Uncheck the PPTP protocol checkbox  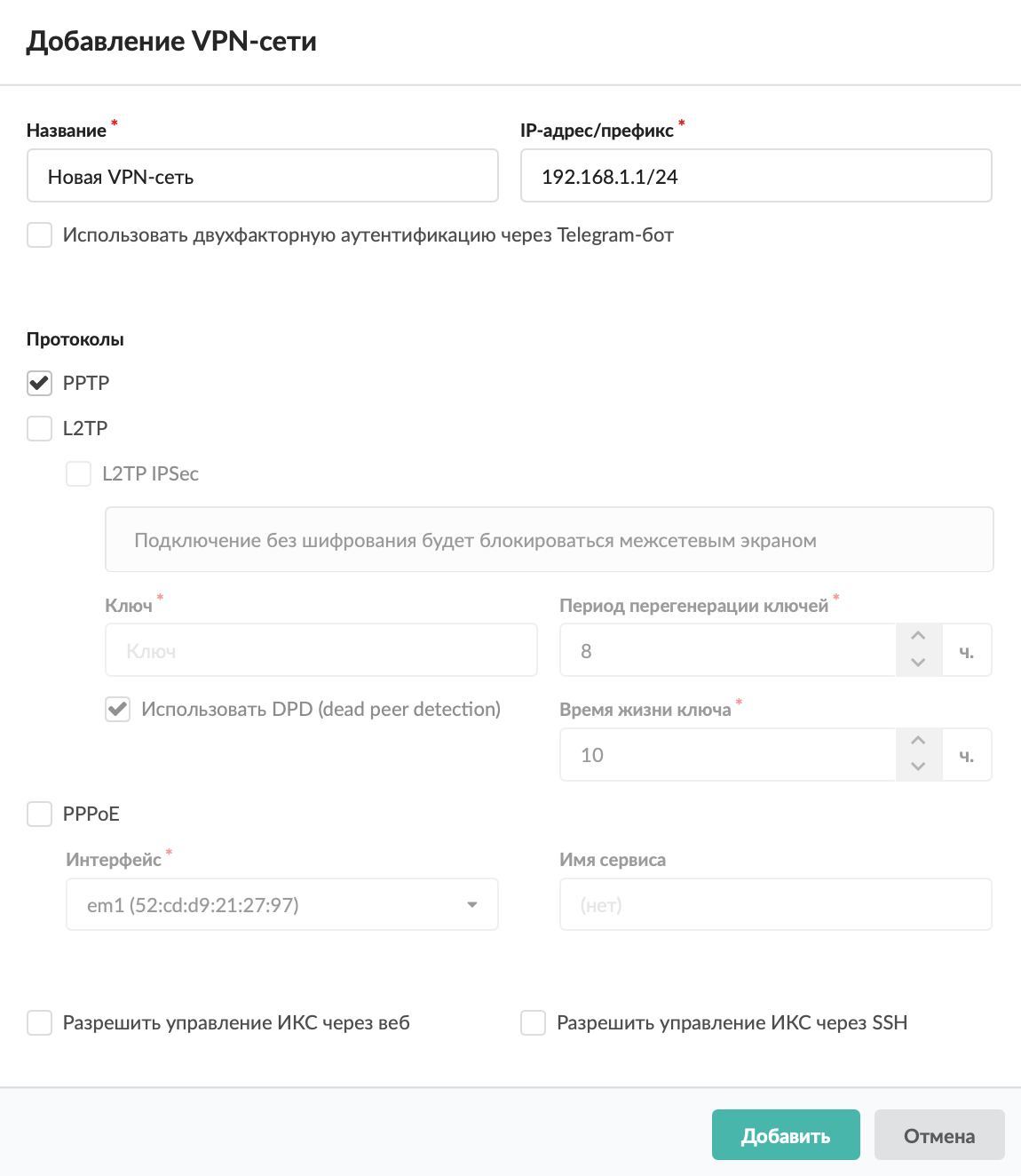click(x=40, y=383)
